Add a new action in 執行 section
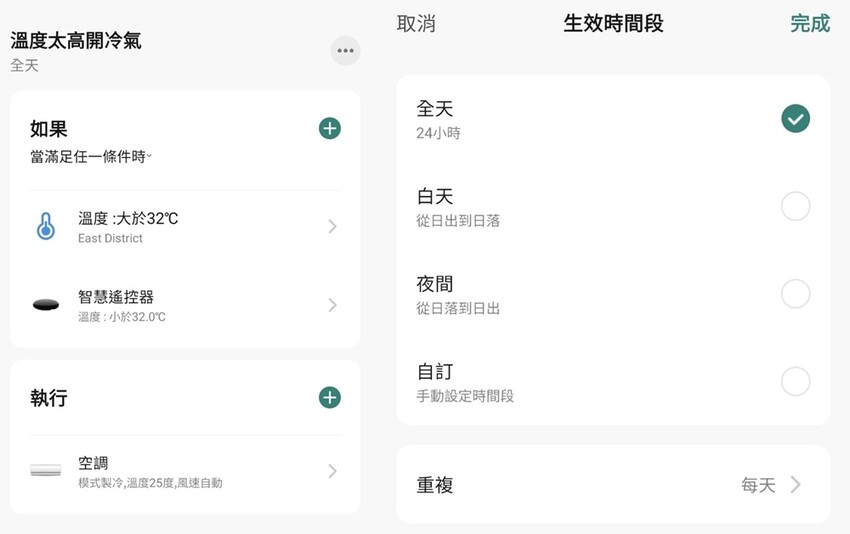This screenshot has width=850, height=534. tap(330, 397)
